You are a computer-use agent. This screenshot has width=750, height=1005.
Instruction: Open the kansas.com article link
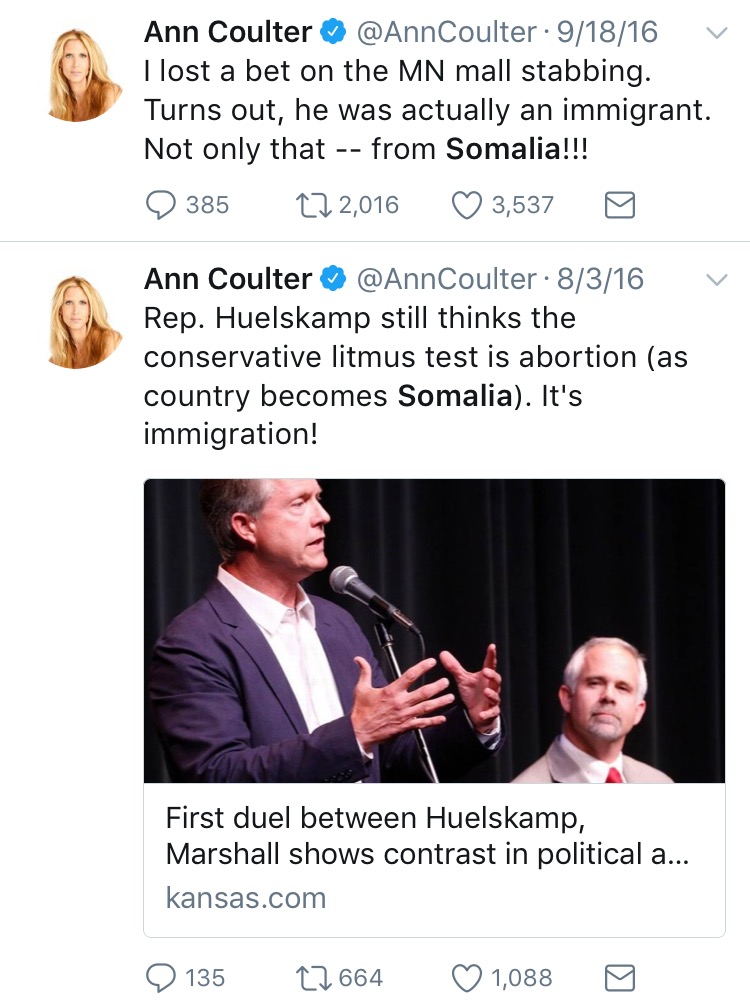pos(246,897)
